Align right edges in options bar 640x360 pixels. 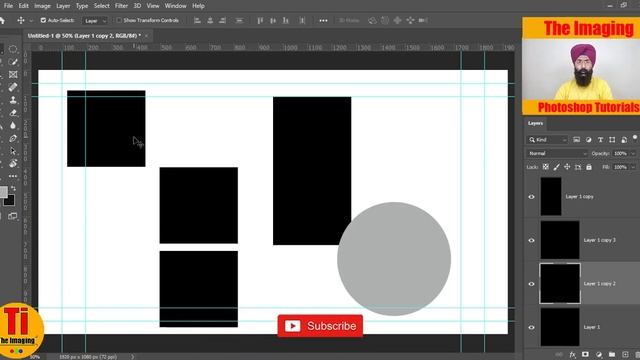click(x=222, y=20)
